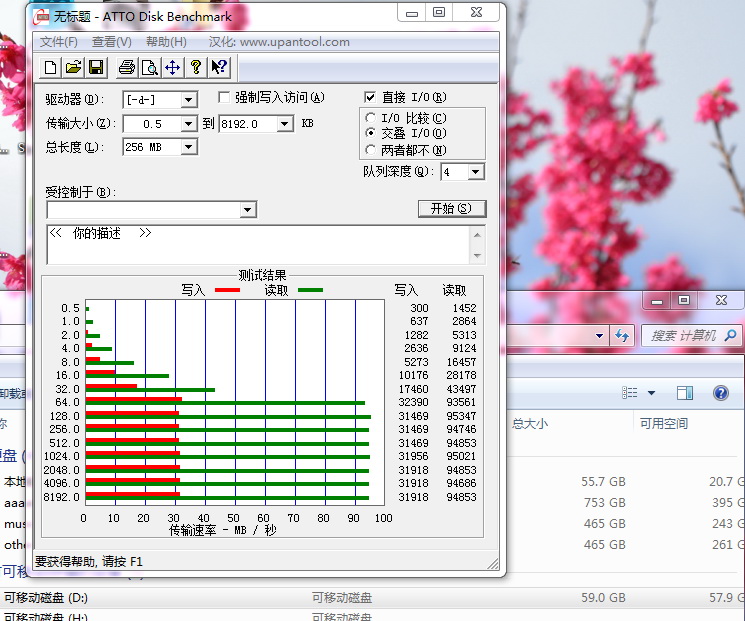The image size is (745, 621).
Task: Toggle the preview pane icon in Explorer
Action: pyautogui.click(x=685, y=392)
